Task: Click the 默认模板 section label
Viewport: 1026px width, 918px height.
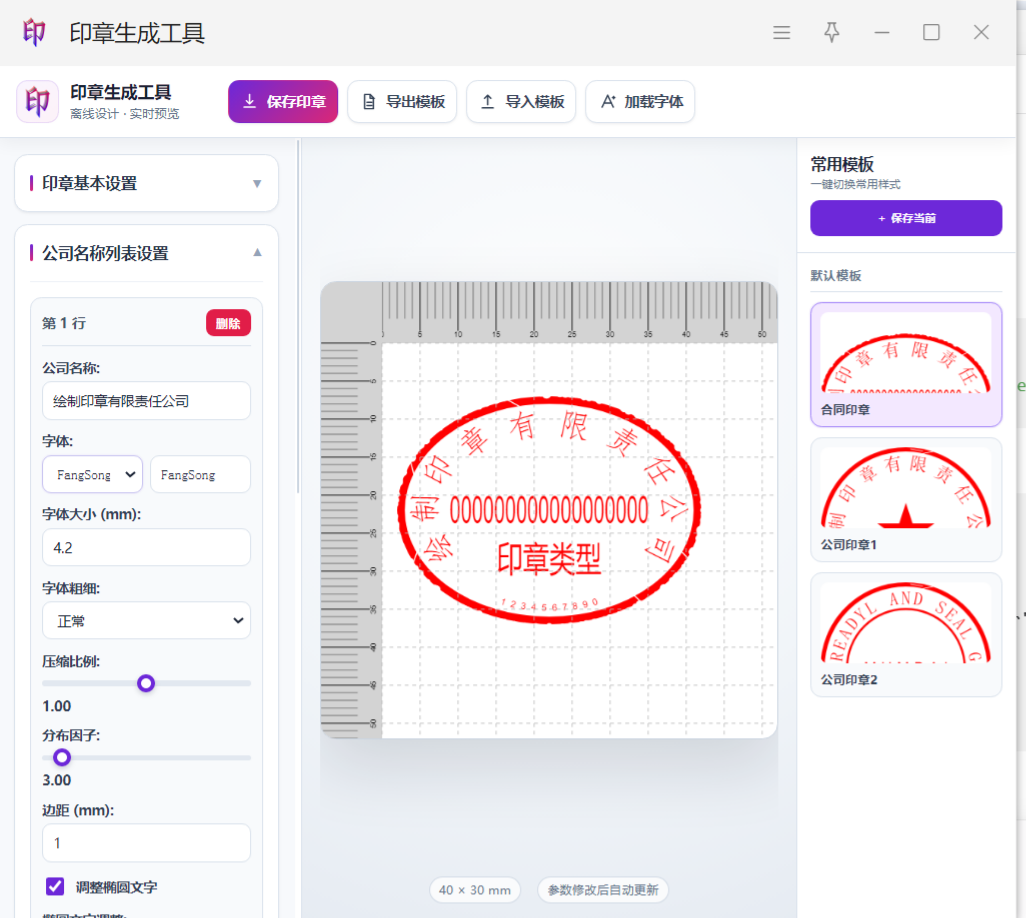Action: click(x=836, y=275)
